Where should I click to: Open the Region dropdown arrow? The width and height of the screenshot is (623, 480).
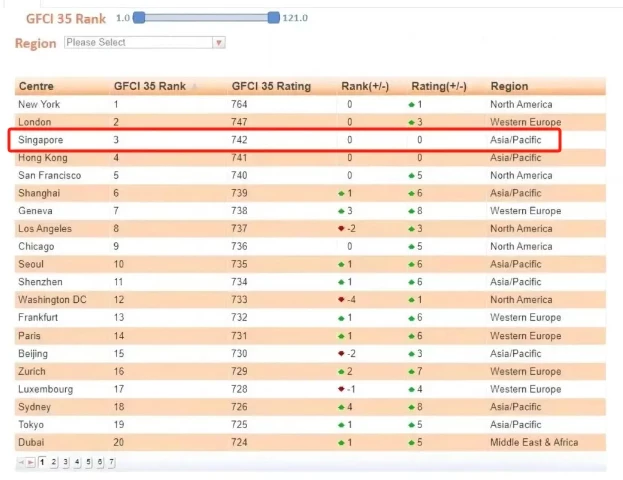[x=219, y=43]
